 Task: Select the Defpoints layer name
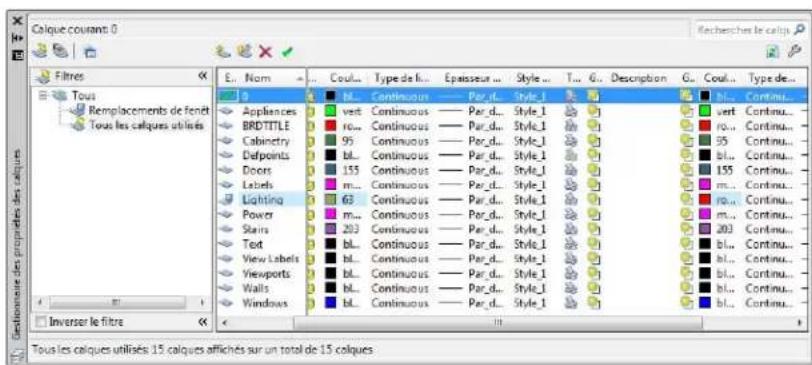266,155
